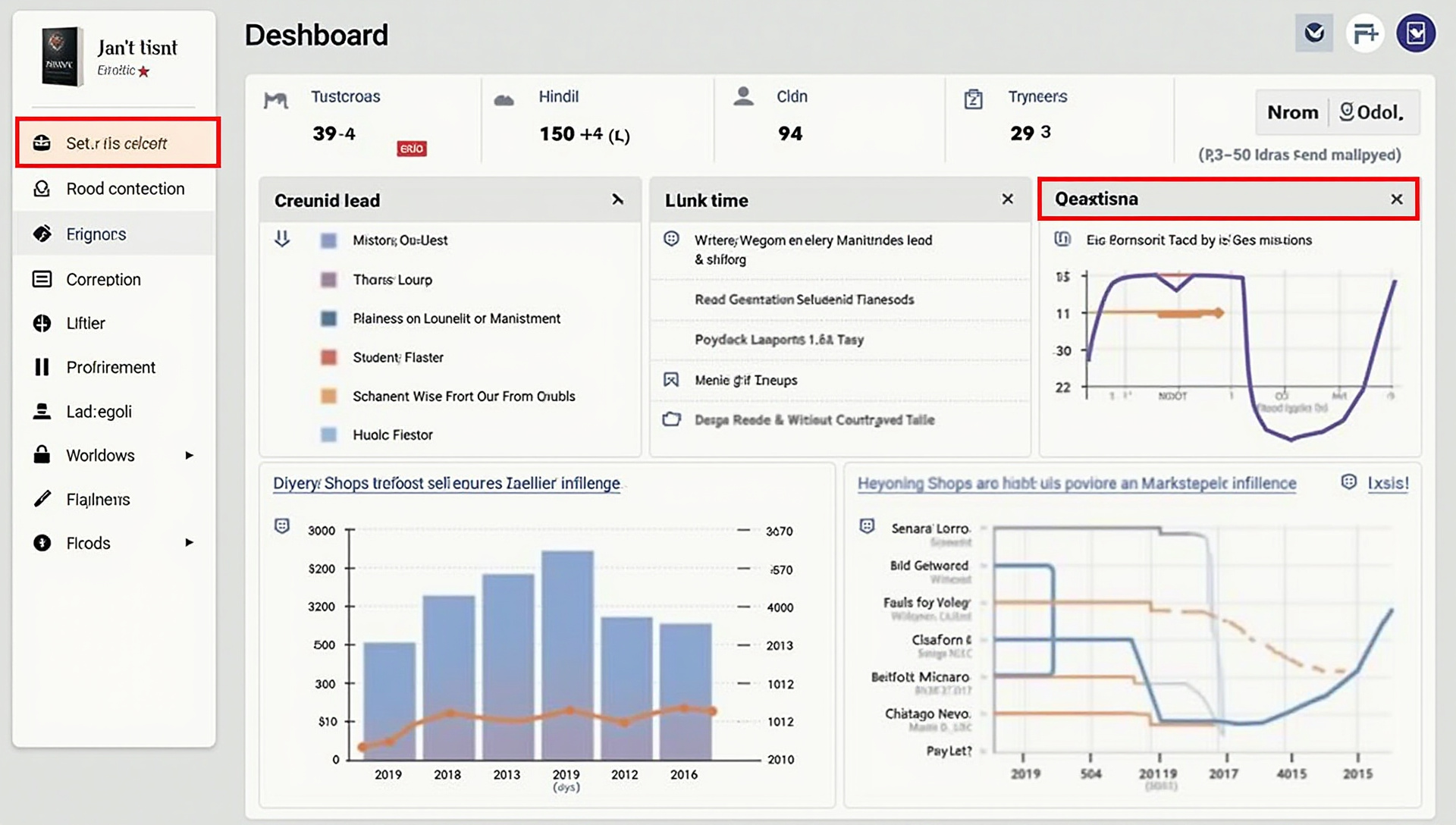
Task: Click the plus-flag icon in header
Action: [1365, 33]
